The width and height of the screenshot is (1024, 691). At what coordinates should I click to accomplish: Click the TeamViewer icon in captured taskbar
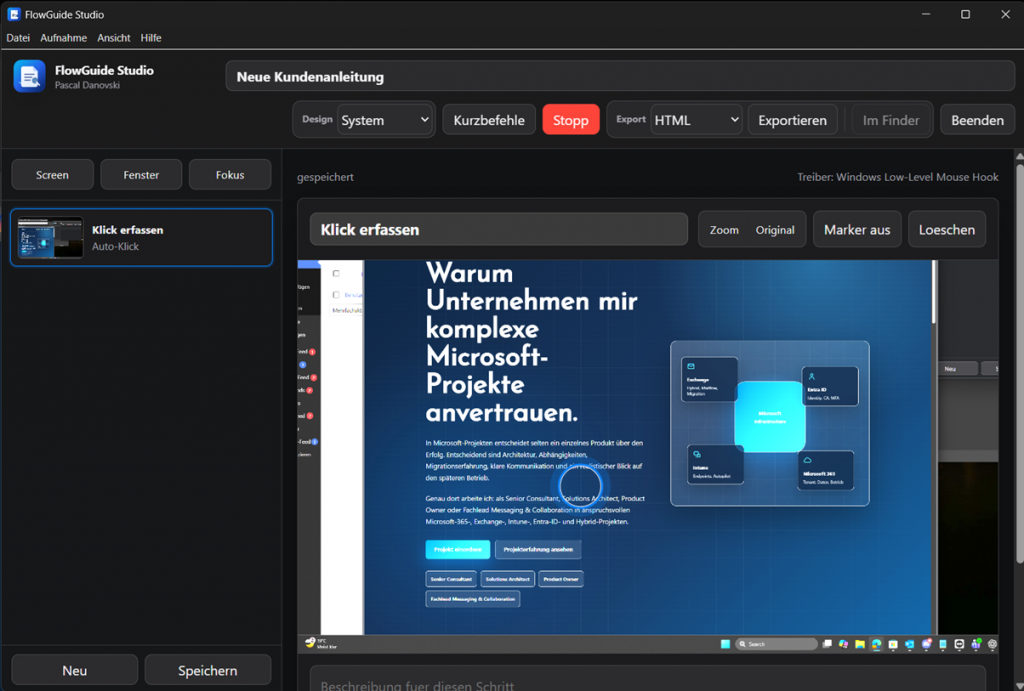959,644
